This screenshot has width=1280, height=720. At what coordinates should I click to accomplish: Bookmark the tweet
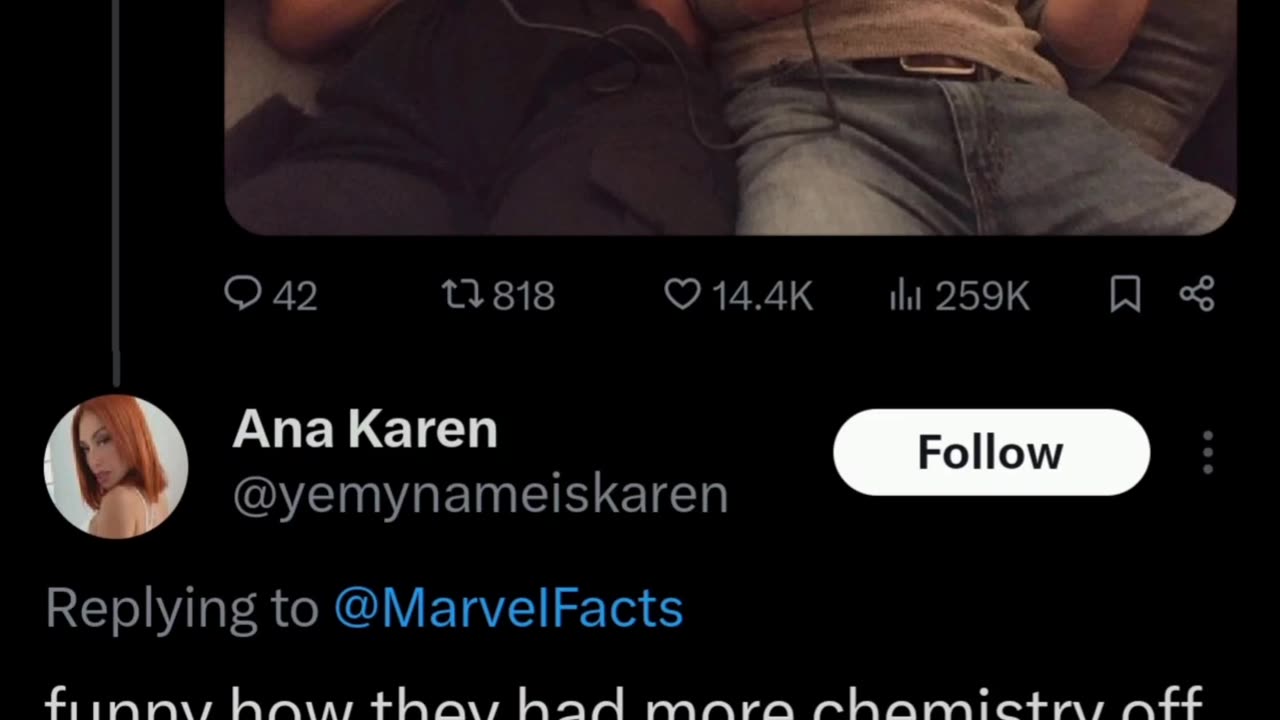click(x=1125, y=294)
